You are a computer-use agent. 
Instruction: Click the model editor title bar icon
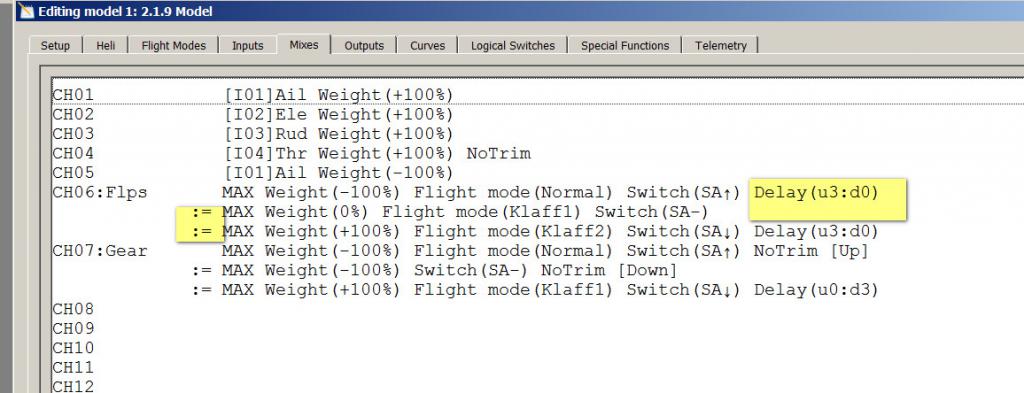point(26,11)
